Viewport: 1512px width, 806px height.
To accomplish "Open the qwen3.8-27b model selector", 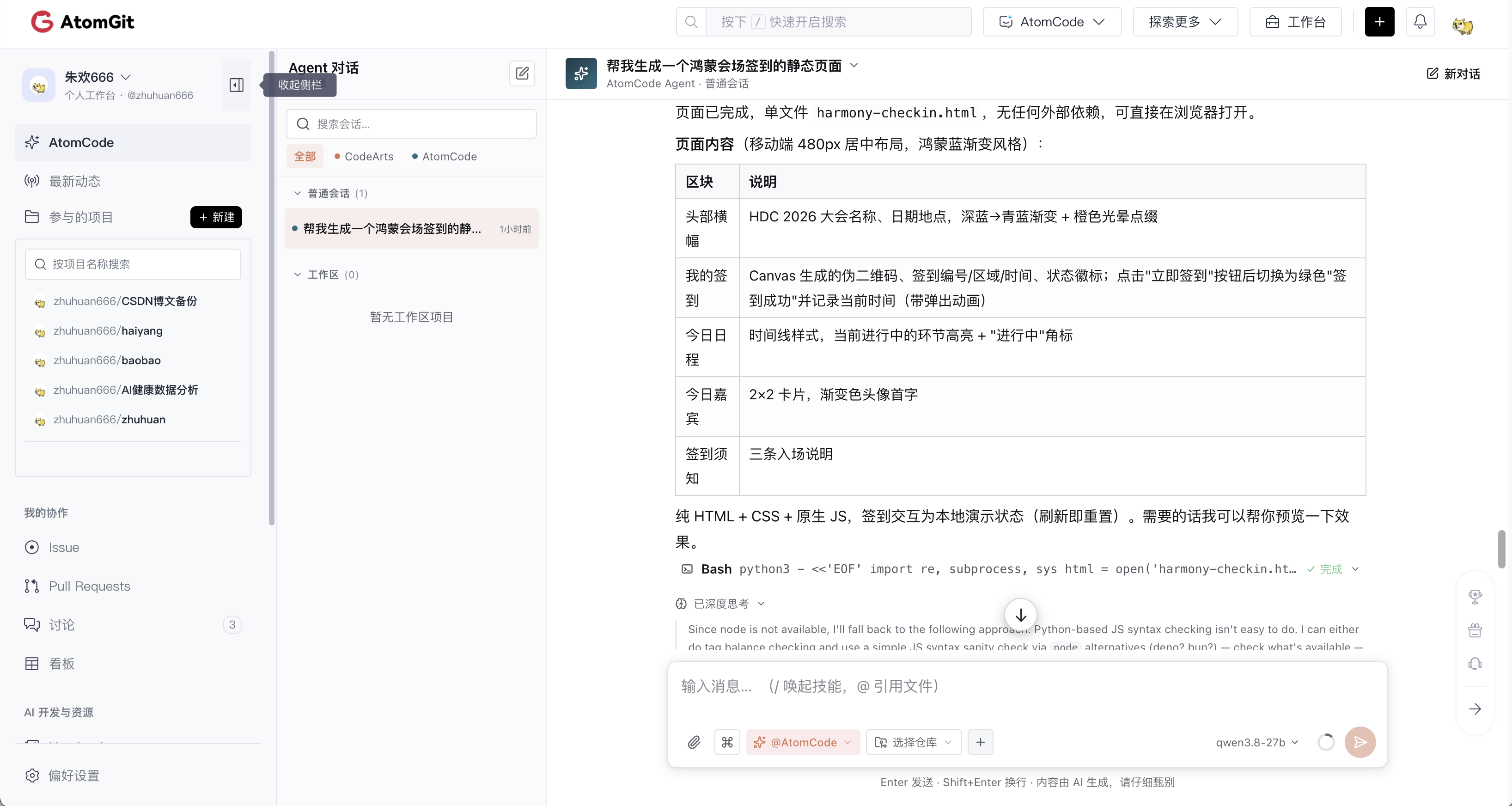I will [1256, 742].
